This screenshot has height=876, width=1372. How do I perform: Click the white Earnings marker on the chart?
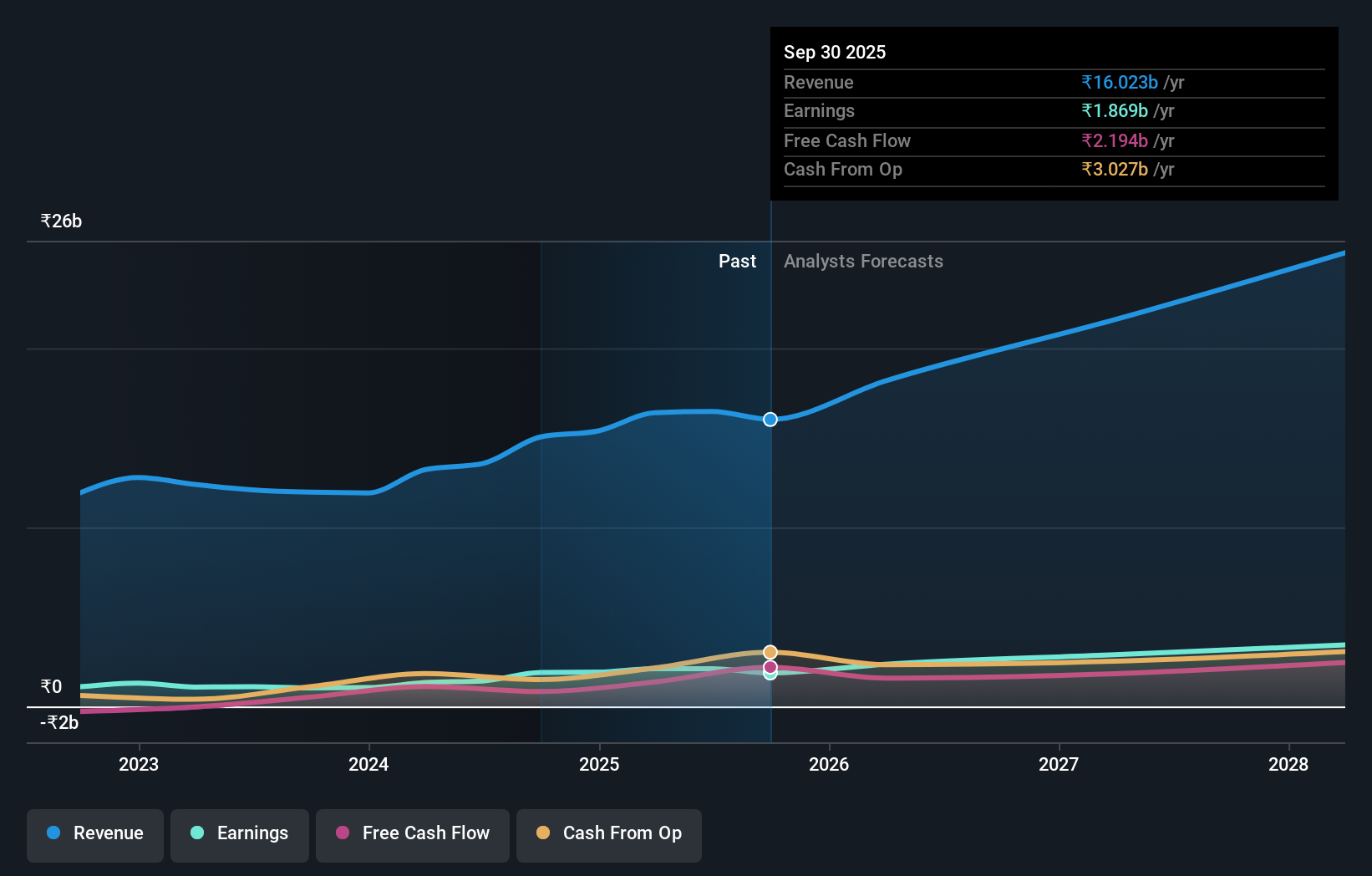[770, 674]
